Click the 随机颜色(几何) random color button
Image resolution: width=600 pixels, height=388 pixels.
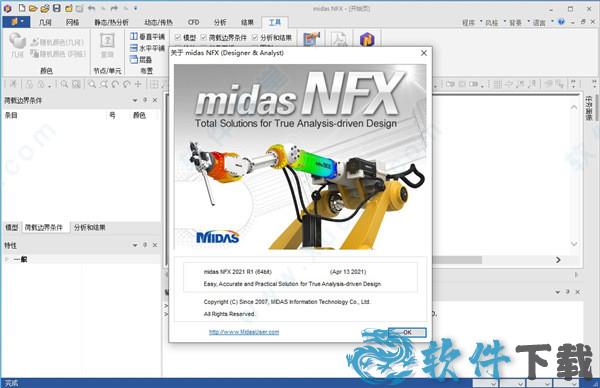tap(57, 42)
